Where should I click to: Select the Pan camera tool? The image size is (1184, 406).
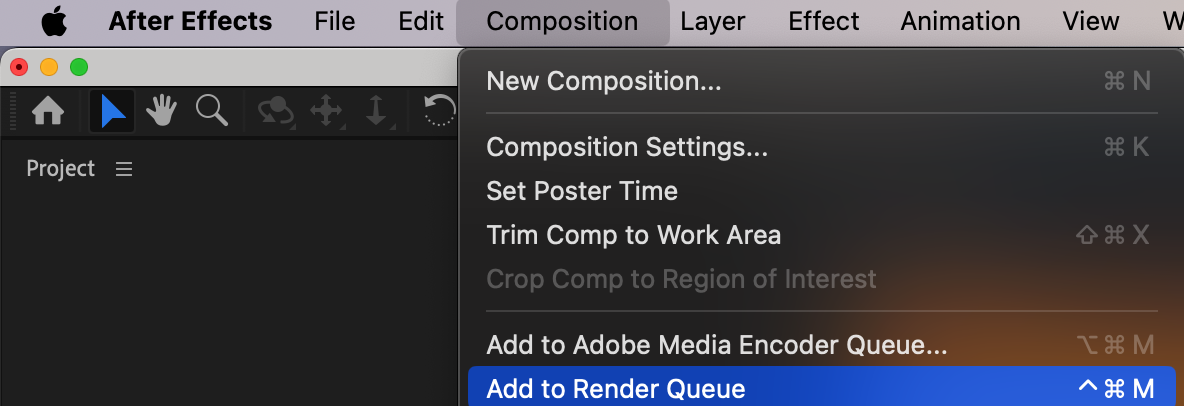327,111
